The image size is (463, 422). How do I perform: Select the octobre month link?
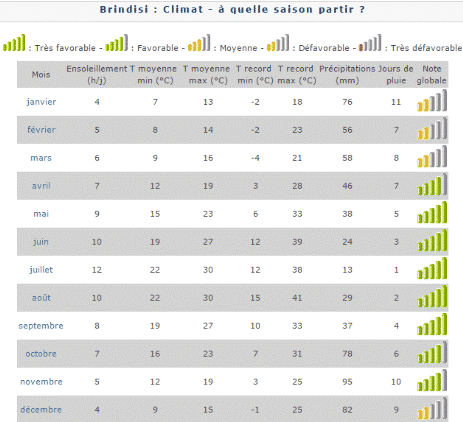click(41, 354)
